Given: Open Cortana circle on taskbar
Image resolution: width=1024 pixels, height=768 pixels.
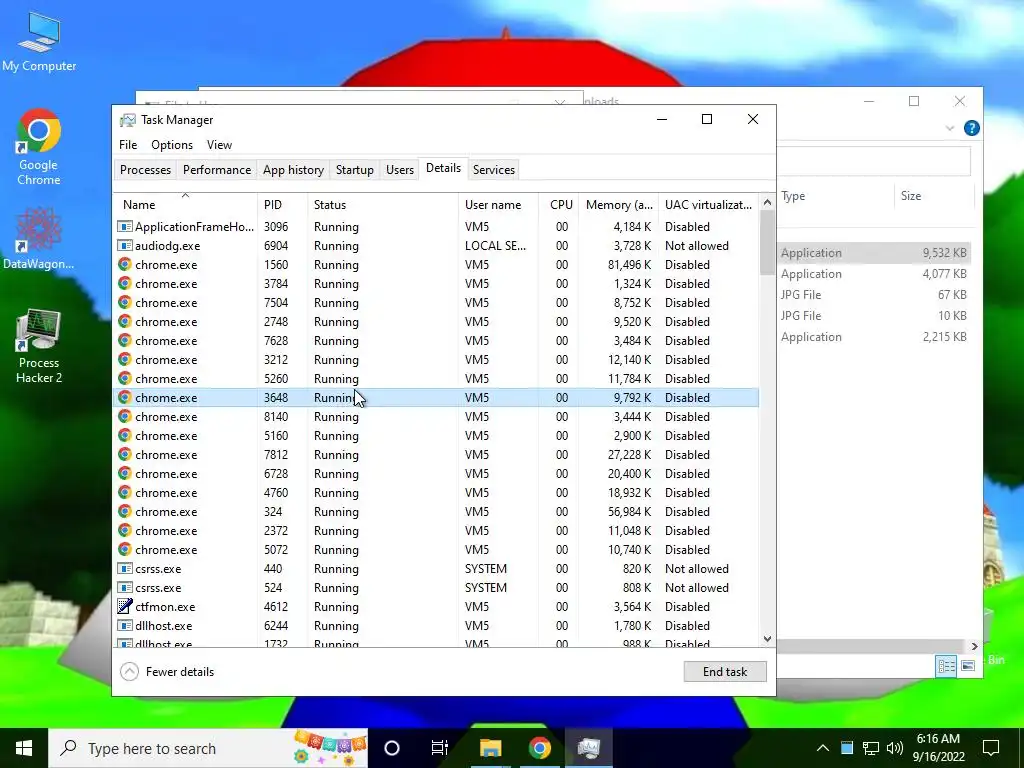Looking at the screenshot, I should coord(392,748).
